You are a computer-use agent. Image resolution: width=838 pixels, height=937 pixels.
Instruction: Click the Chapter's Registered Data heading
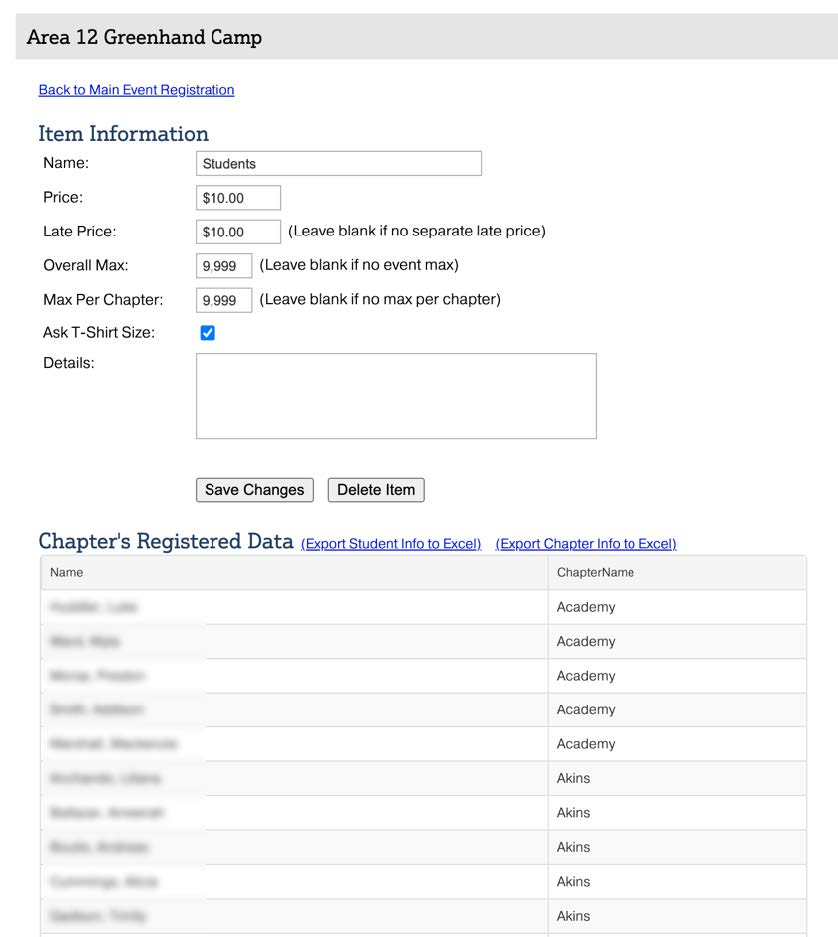coord(166,542)
